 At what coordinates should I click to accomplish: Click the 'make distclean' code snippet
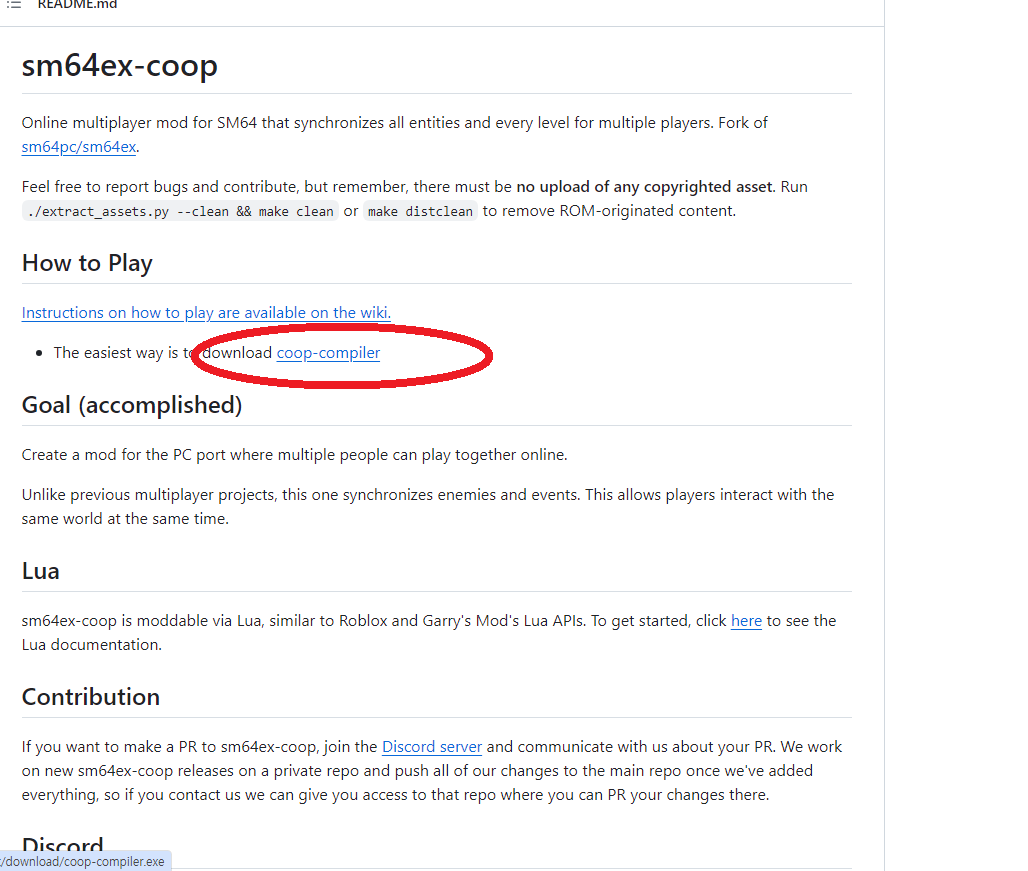click(420, 212)
